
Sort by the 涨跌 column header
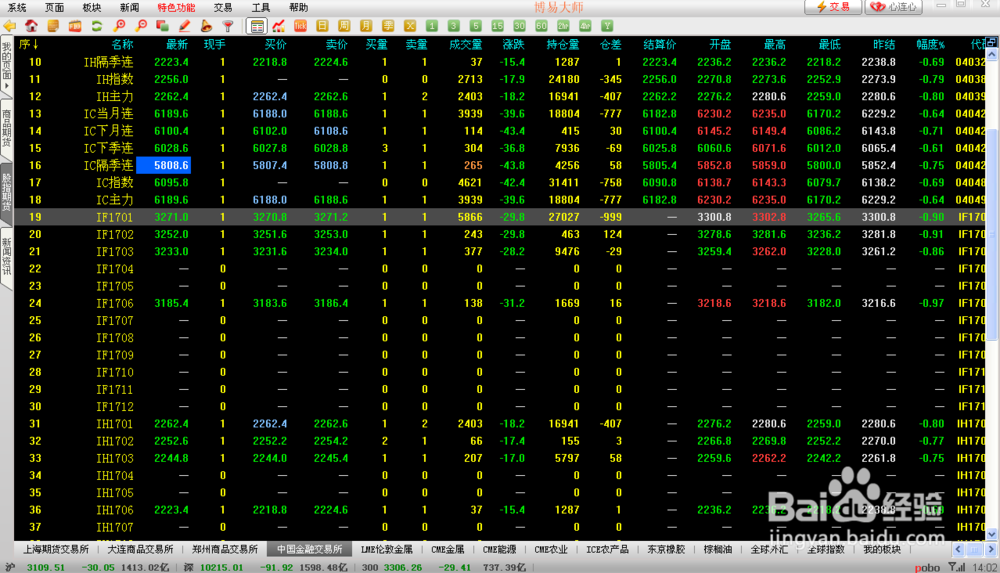(513, 45)
